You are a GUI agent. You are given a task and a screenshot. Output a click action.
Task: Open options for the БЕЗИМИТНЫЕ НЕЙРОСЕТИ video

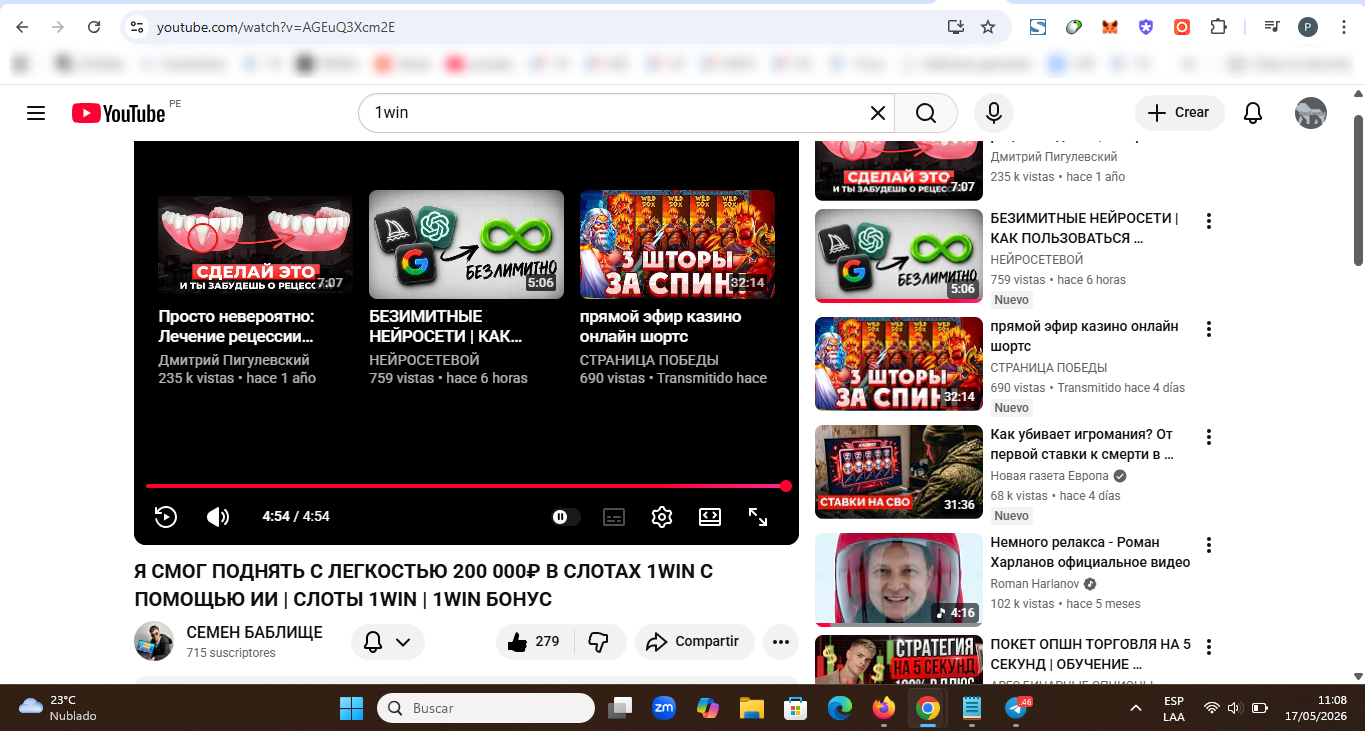pyautogui.click(x=1208, y=221)
